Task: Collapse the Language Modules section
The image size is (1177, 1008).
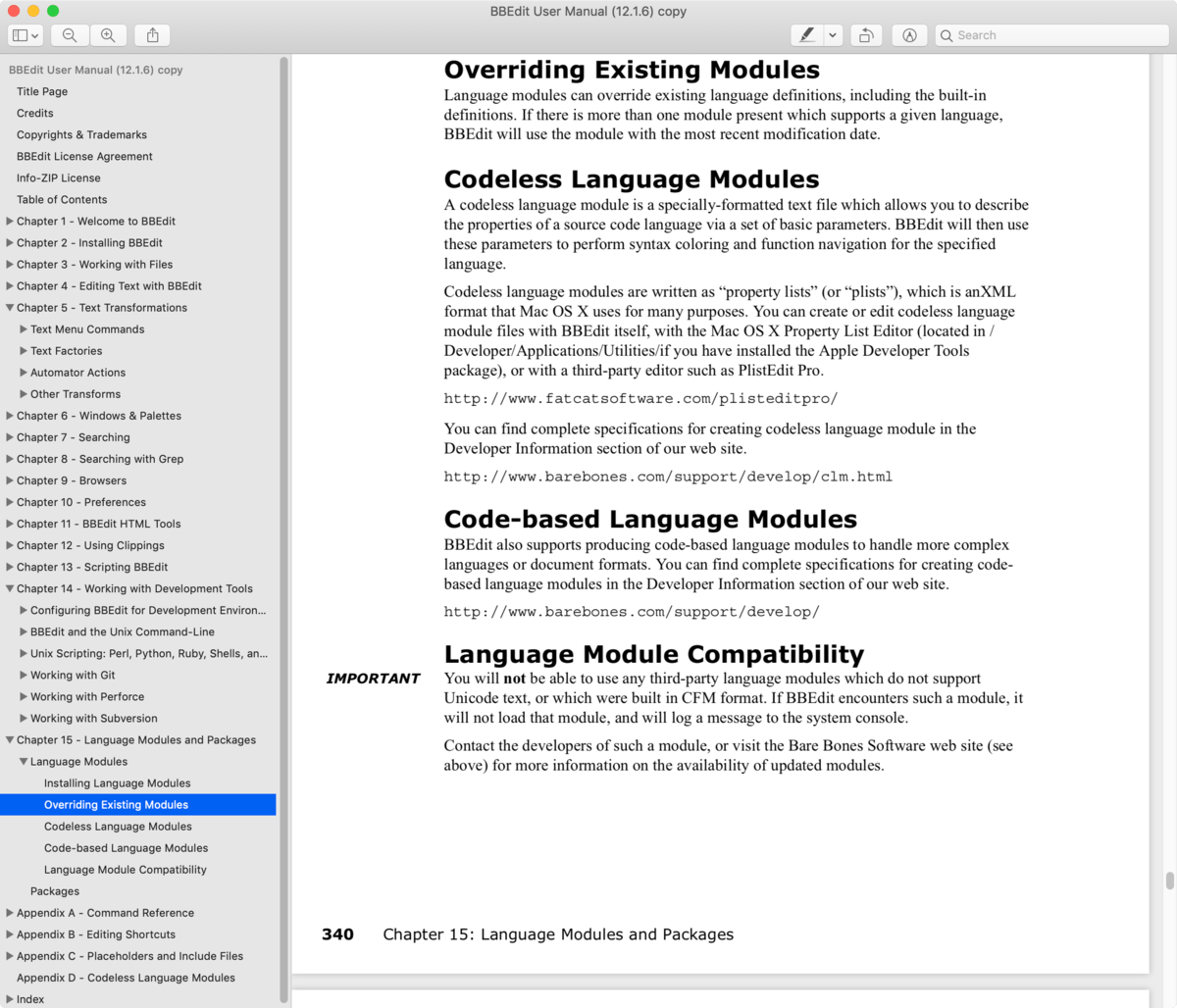Action: tap(23, 761)
